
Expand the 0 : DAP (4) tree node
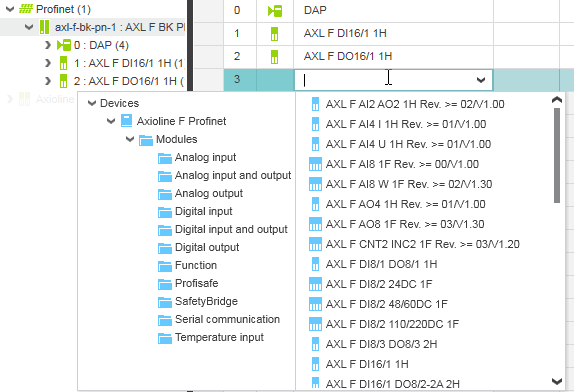click(x=48, y=45)
